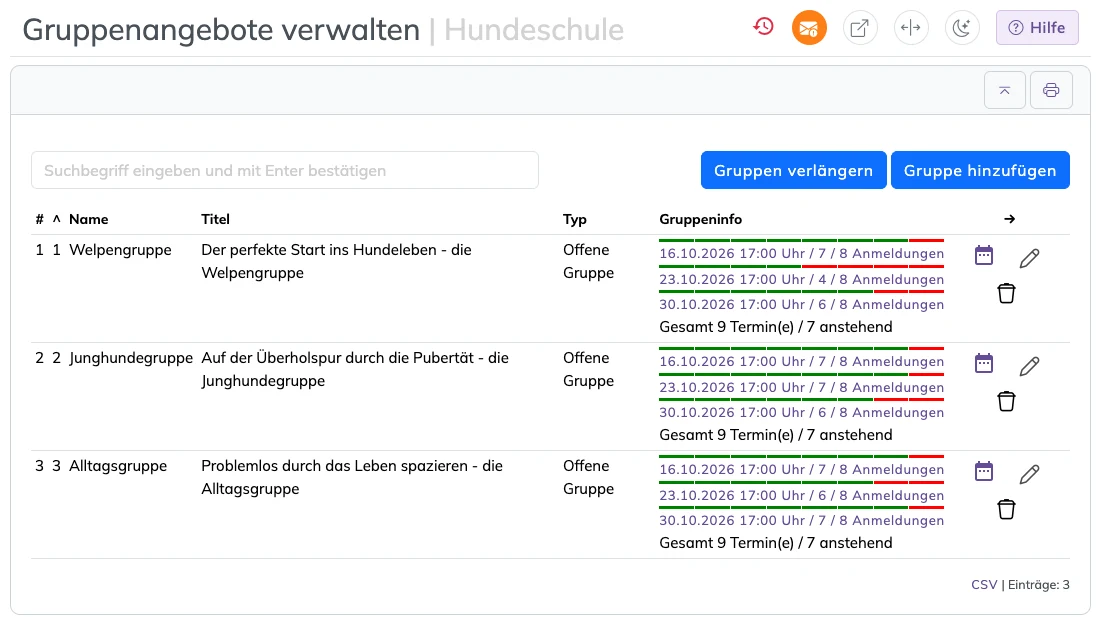Open Alltagsgruppe 23.10.2026 6/8 Anmeldungen link
Viewport: 1101px width, 625px height.
[x=801, y=496]
